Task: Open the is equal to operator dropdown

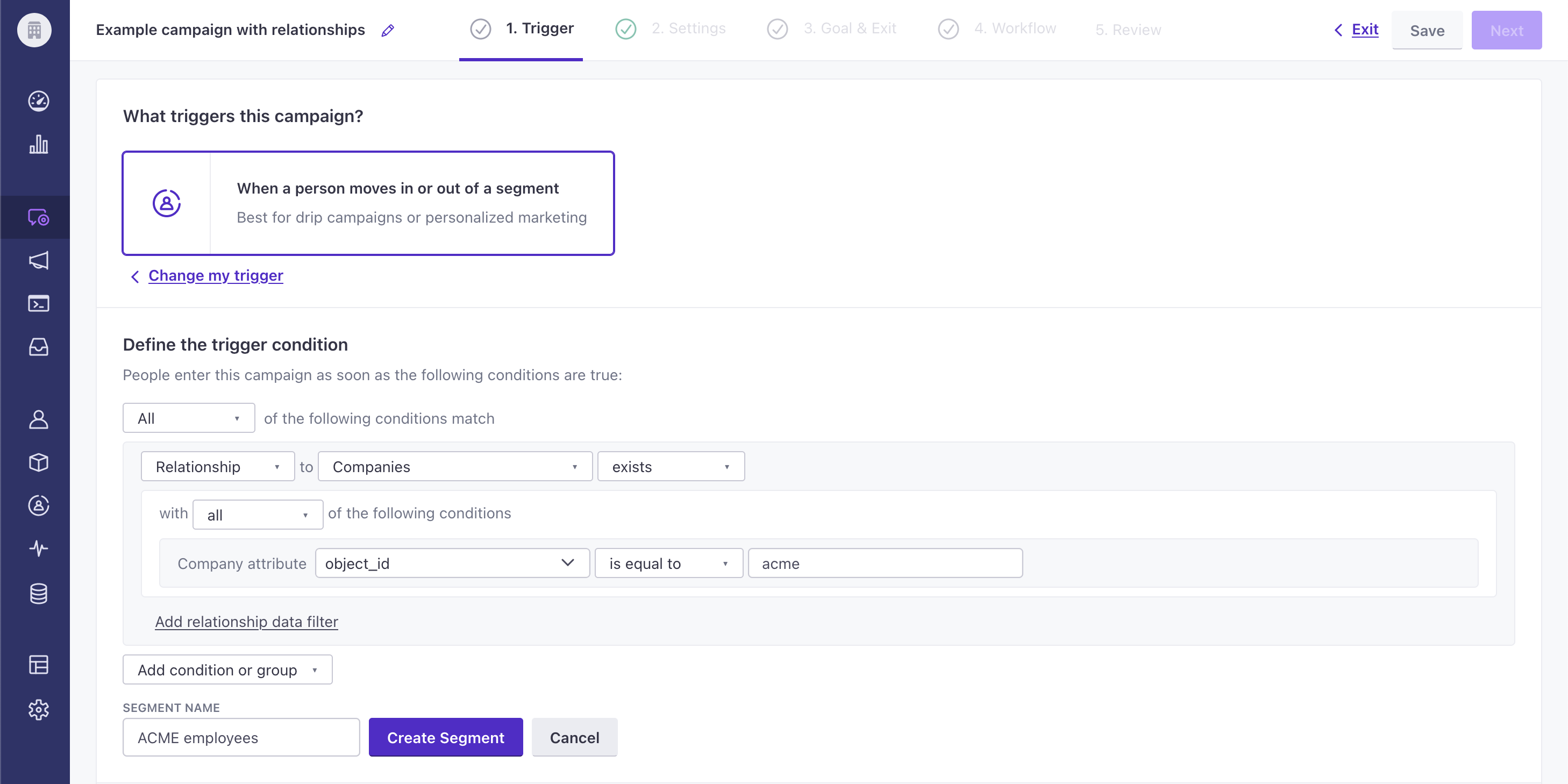Action: (x=668, y=563)
